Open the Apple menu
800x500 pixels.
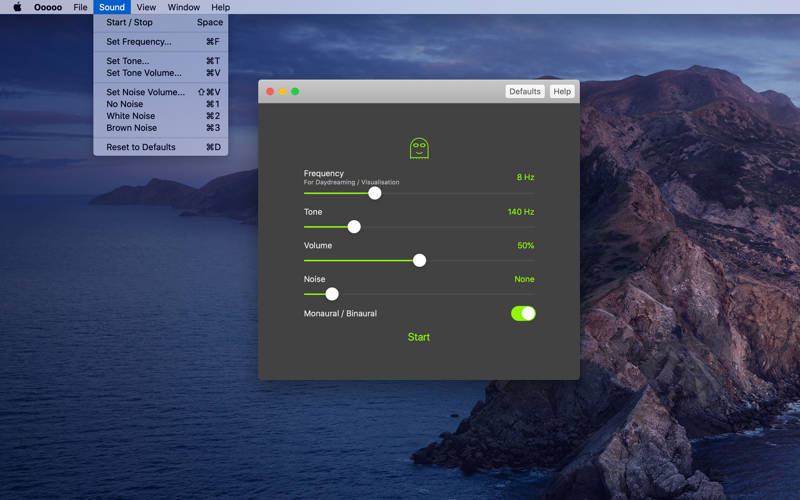coord(17,7)
